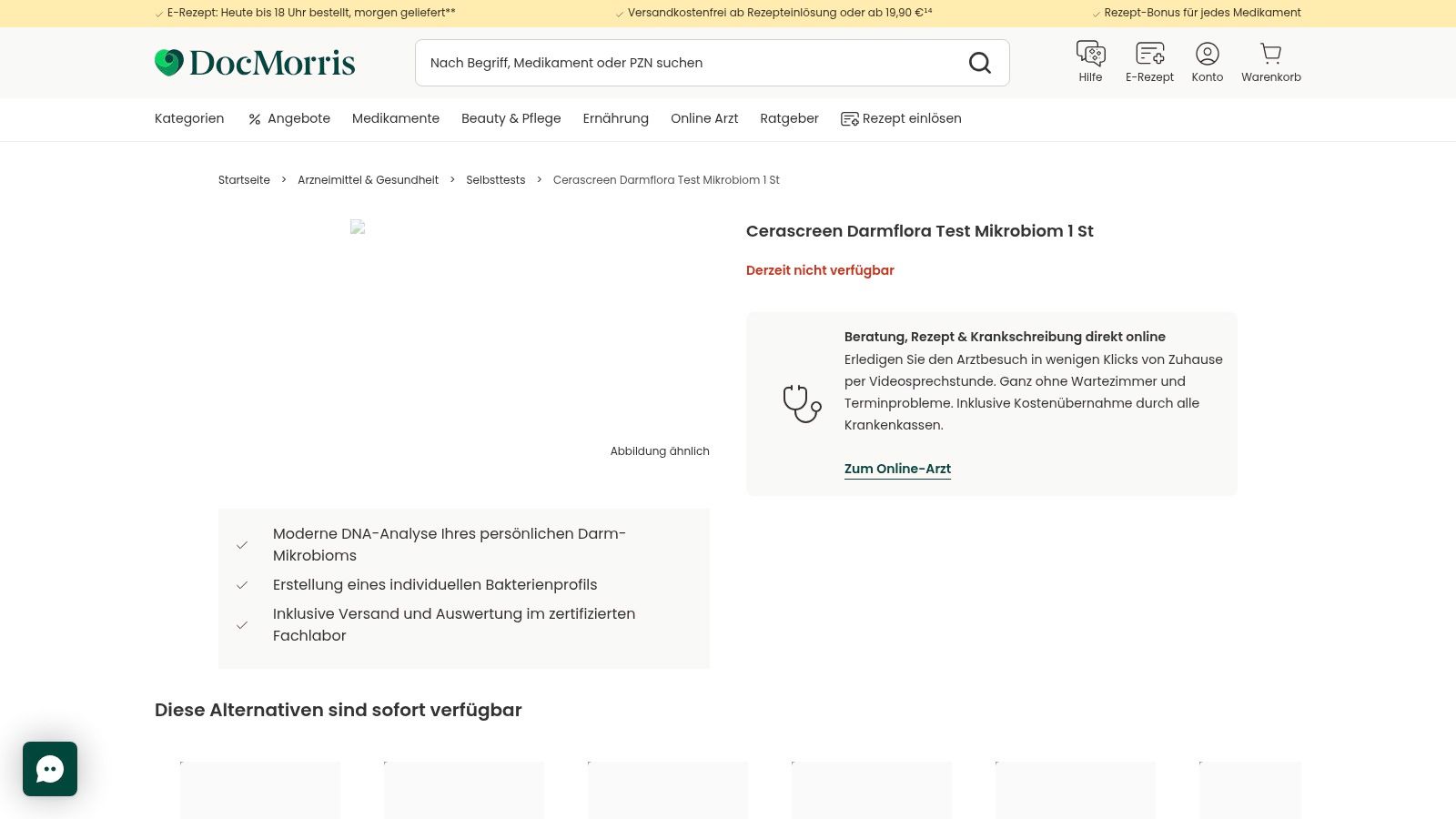Click the product image placeholder
Viewport: 1456px width, 819px height.
coord(358,227)
